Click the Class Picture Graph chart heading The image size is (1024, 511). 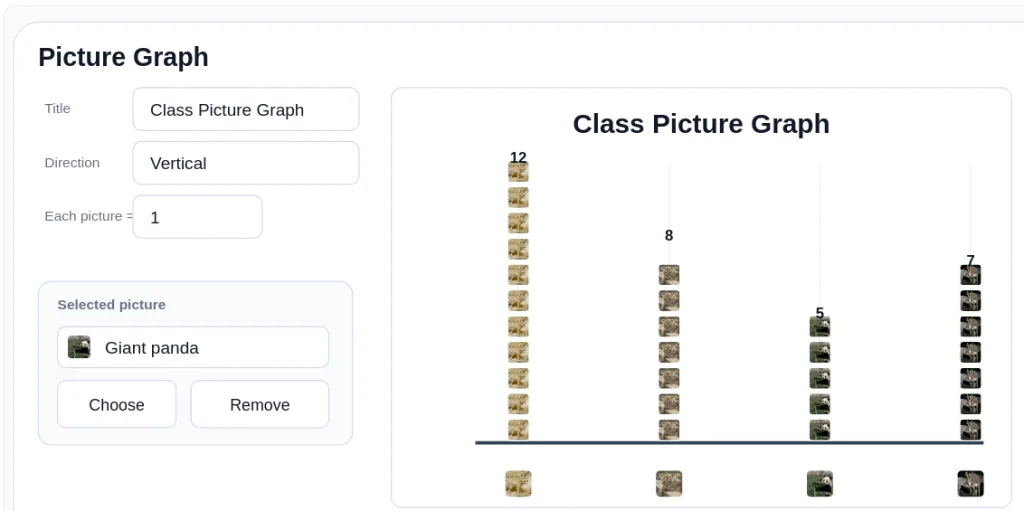click(x=701, y=124)
